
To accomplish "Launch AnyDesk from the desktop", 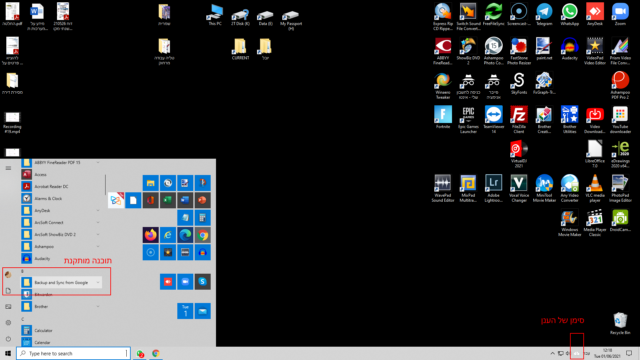I will click(595, 14).
